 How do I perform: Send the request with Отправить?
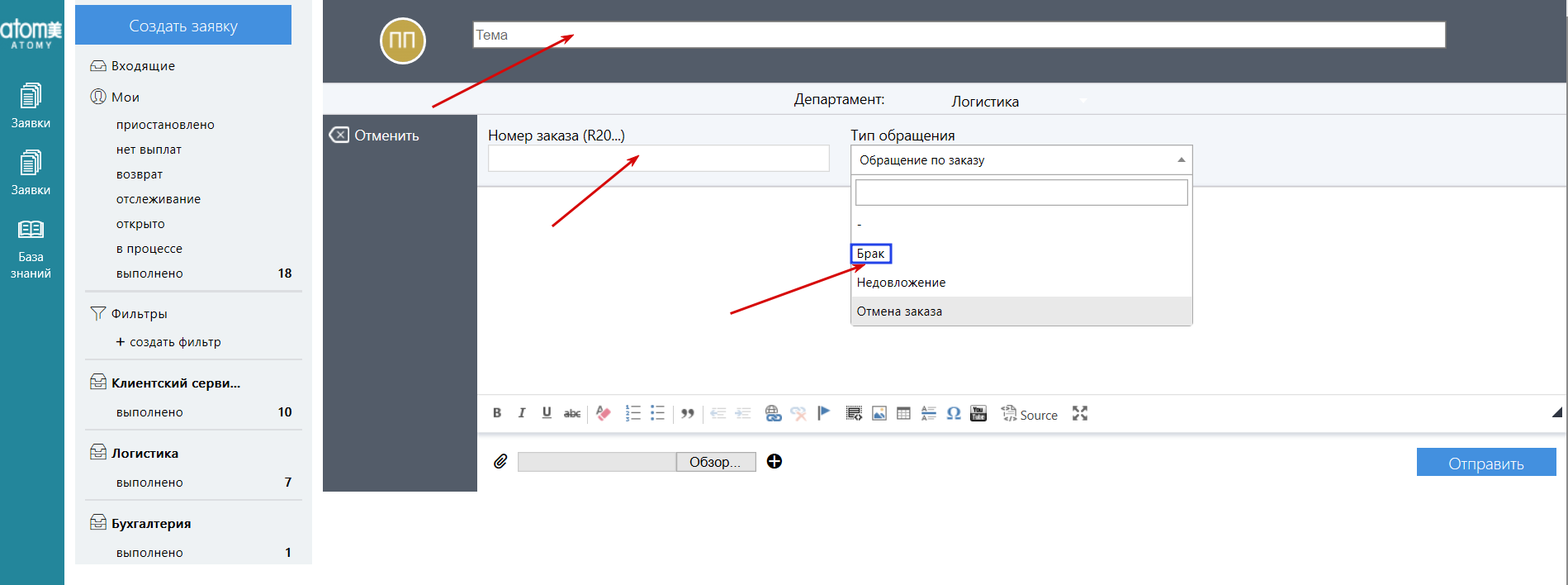(x=1486, y=463)
